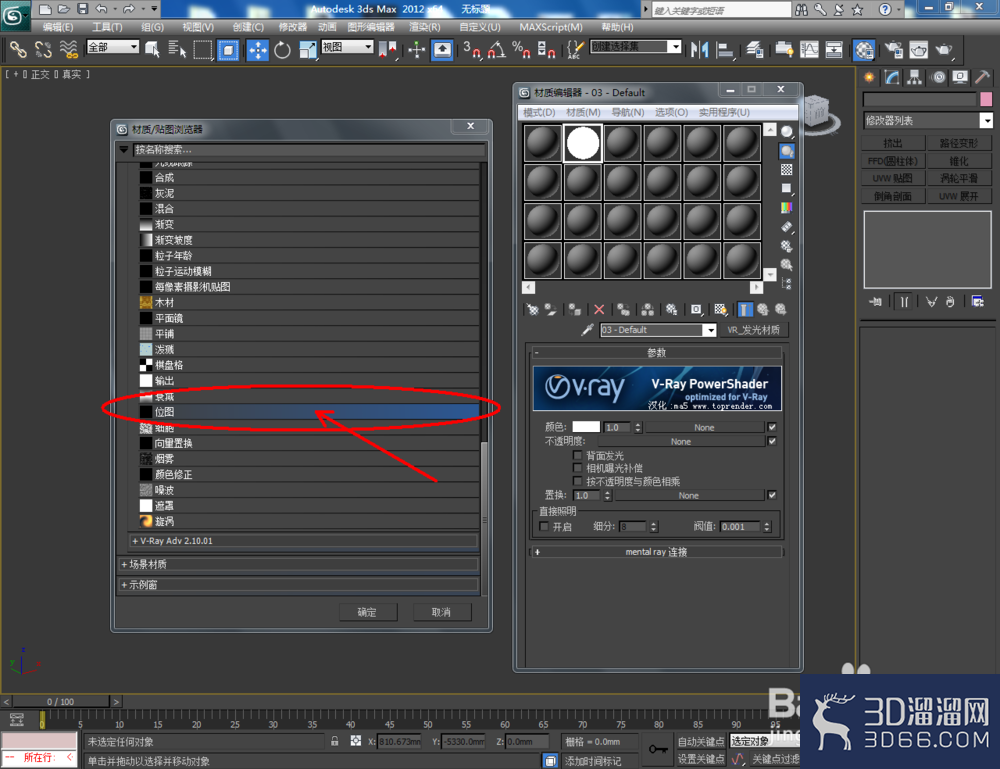Click 确定 in material browser
The height and width of the screenshot is (769, 1000).
point(367,612)
